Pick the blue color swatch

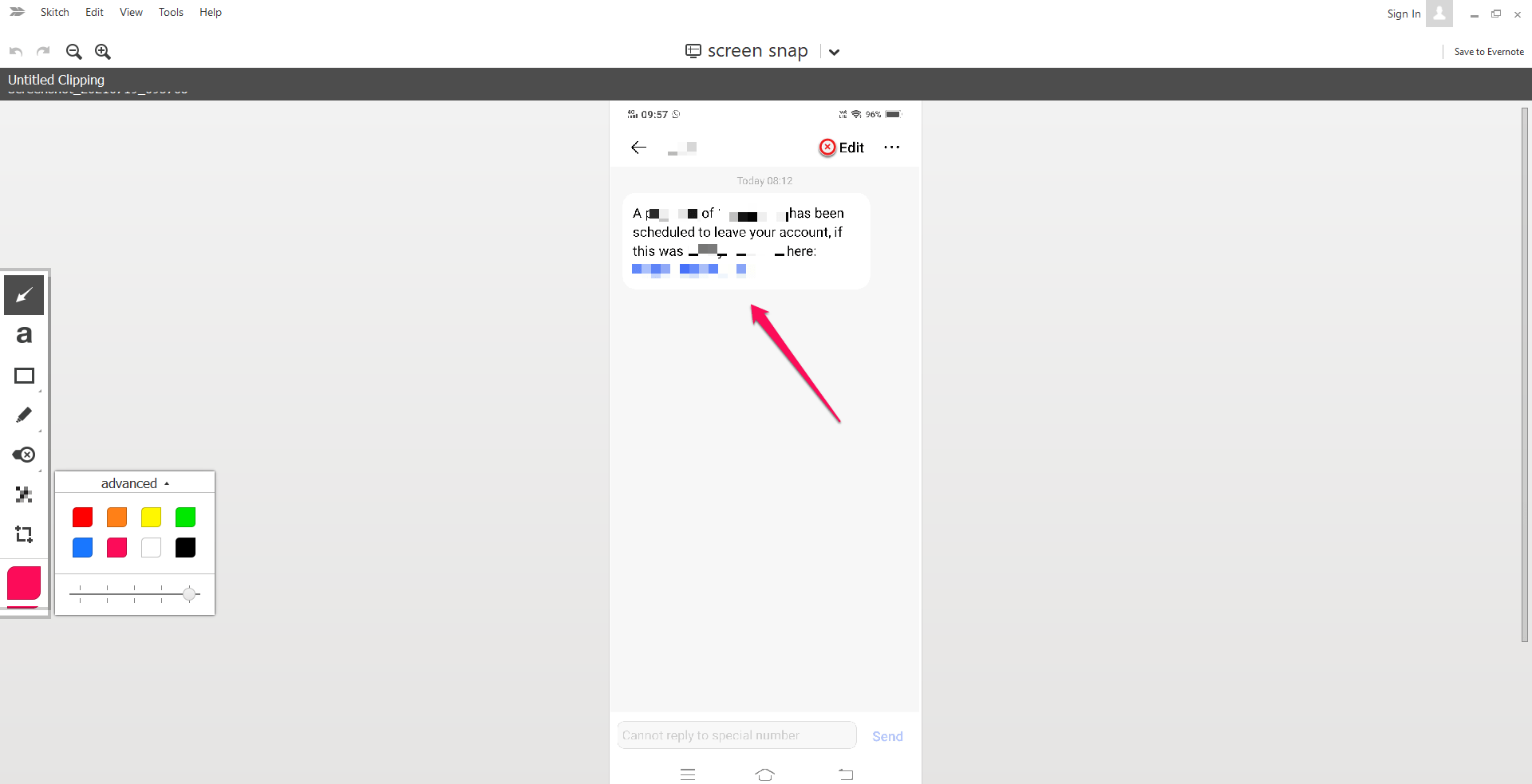click(x=82, y=548)
